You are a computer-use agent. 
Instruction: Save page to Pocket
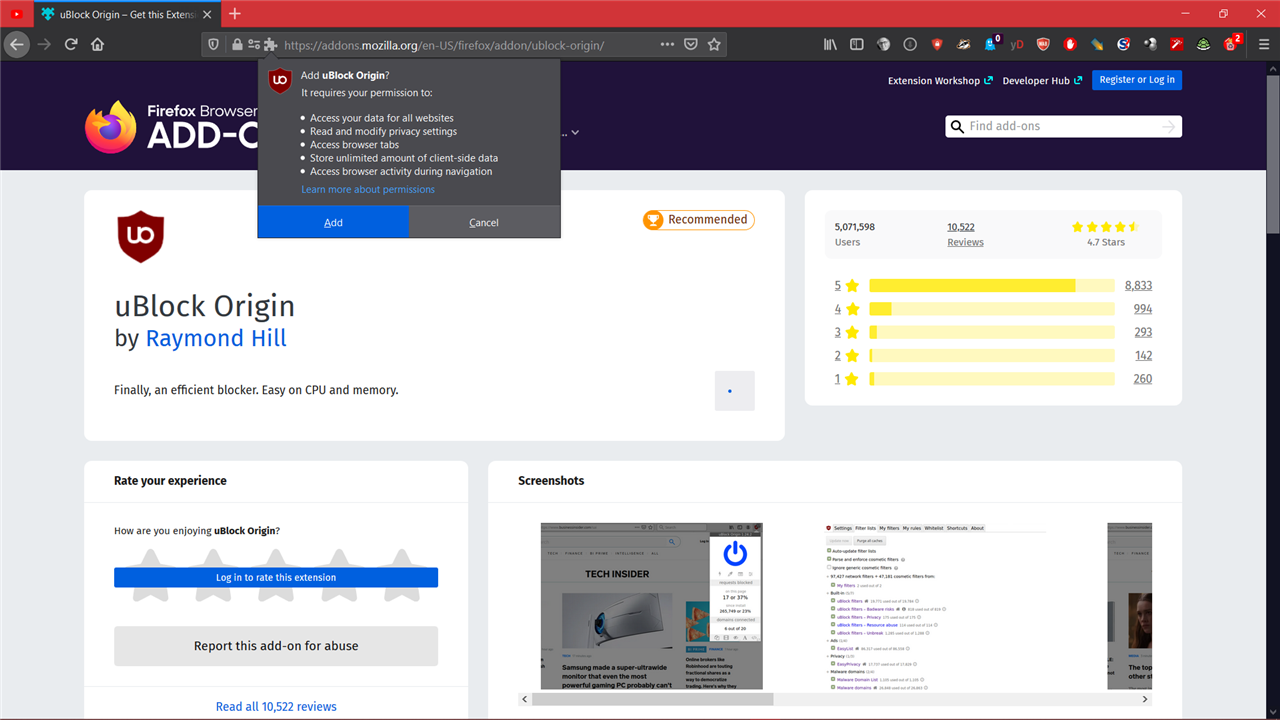(x=691, y=44)
